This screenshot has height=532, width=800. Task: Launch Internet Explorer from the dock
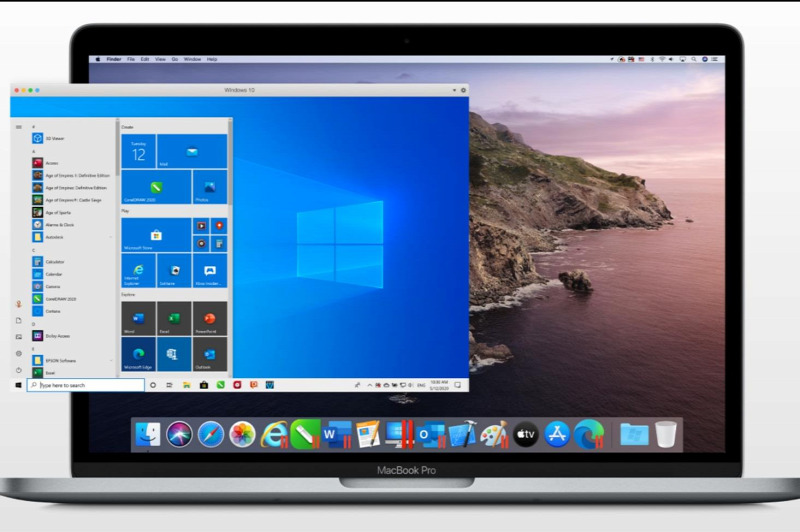coord(274,435)
